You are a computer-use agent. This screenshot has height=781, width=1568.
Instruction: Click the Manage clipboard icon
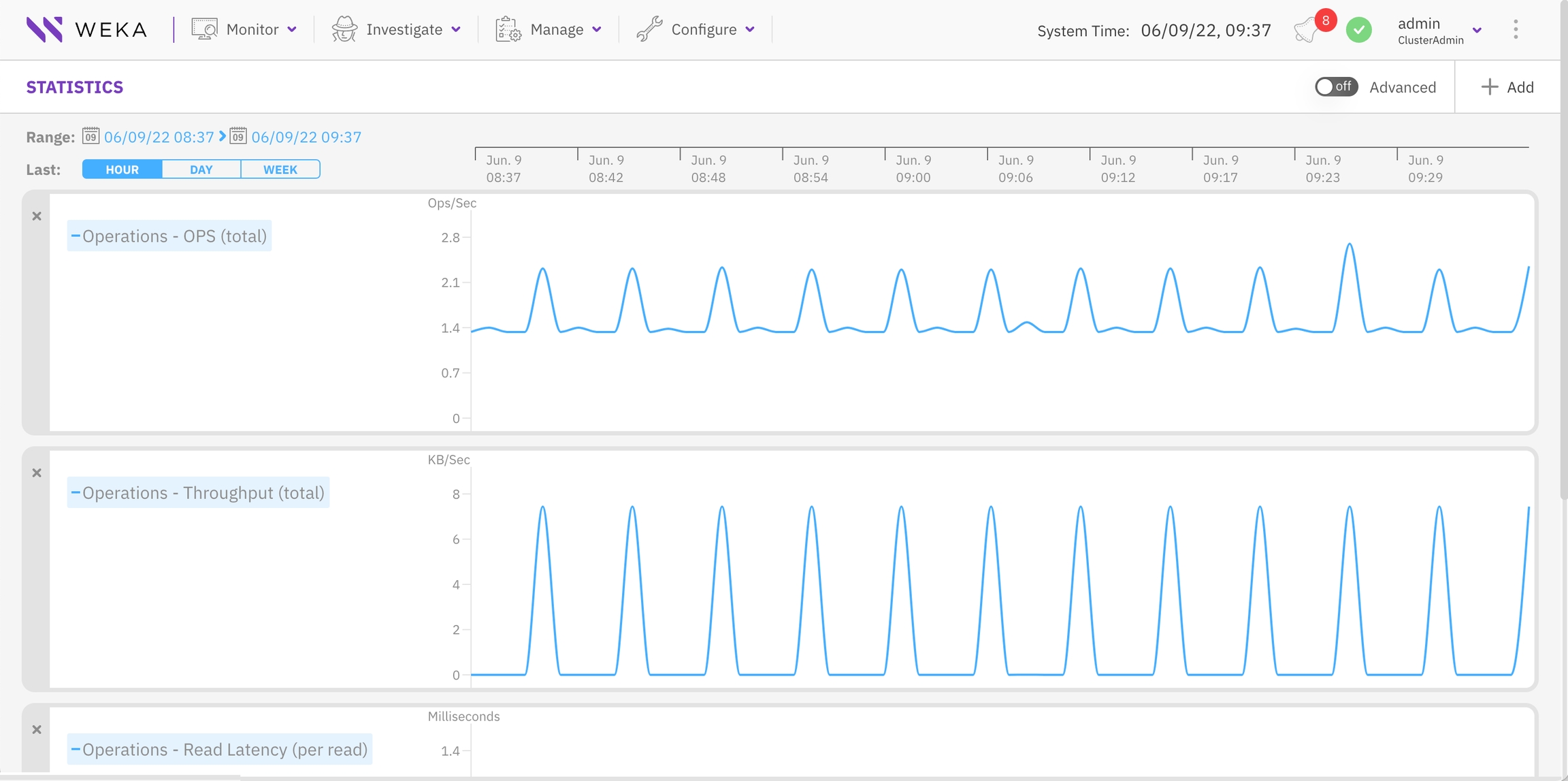click(508, 29)
